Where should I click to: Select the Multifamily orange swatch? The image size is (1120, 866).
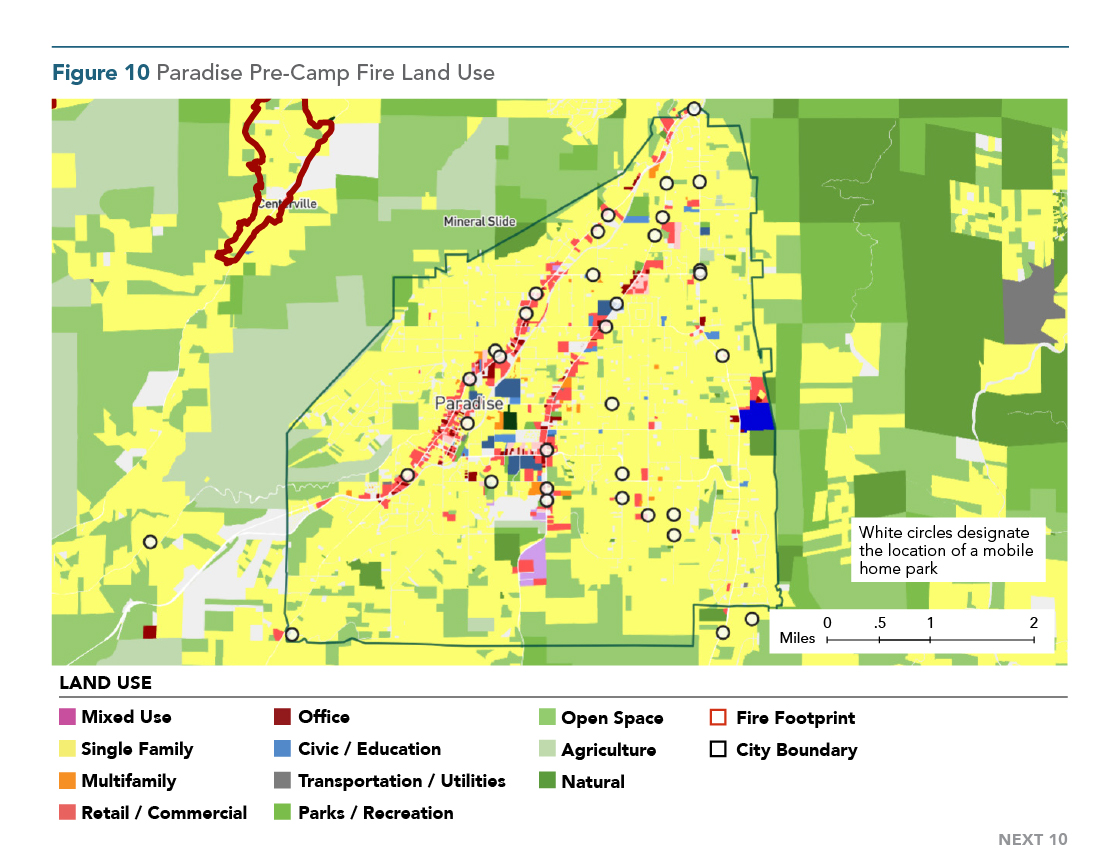[x=67, y=780]
